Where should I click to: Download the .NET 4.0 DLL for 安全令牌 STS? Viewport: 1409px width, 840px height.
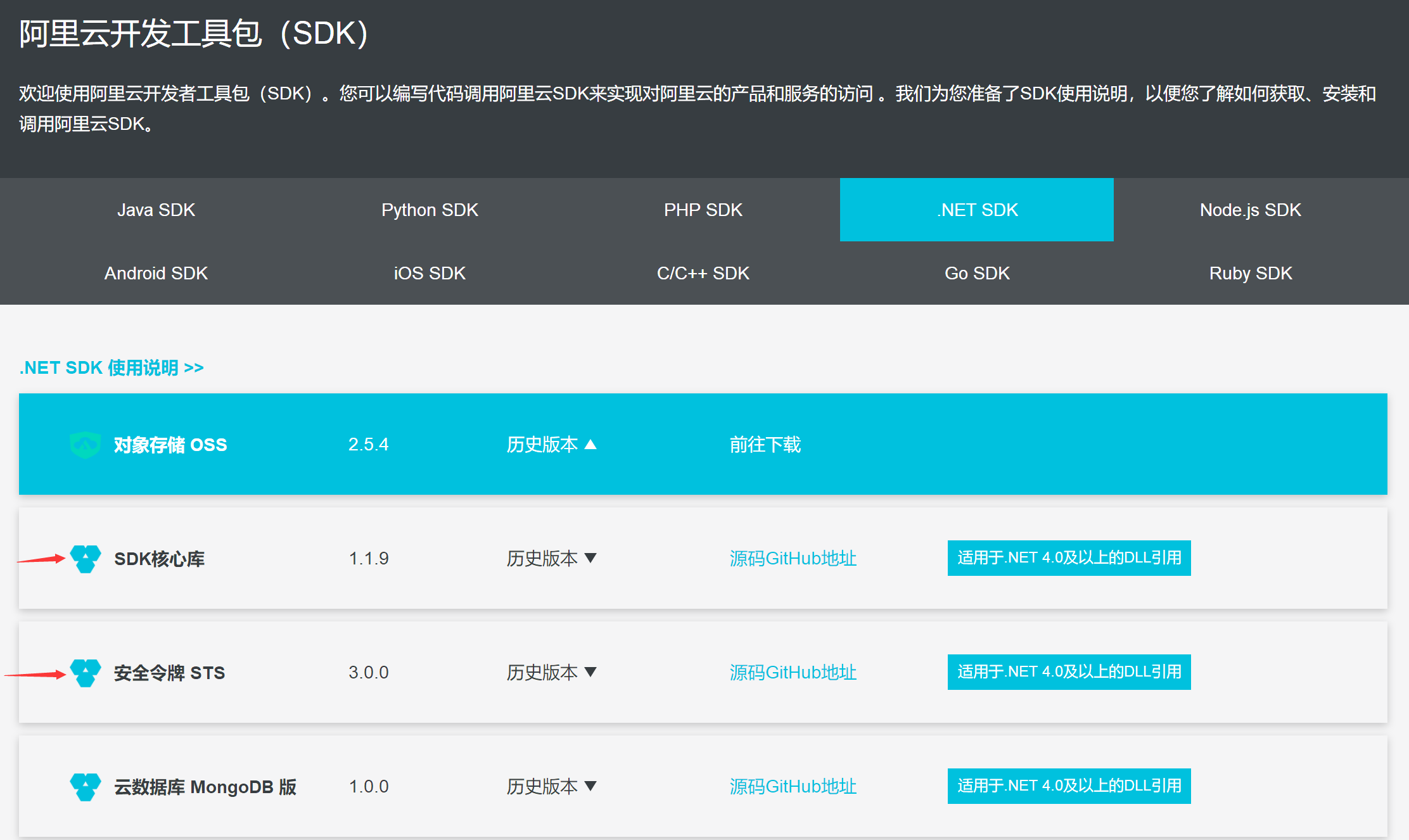pyautogui.click(x=1069, y=672)
